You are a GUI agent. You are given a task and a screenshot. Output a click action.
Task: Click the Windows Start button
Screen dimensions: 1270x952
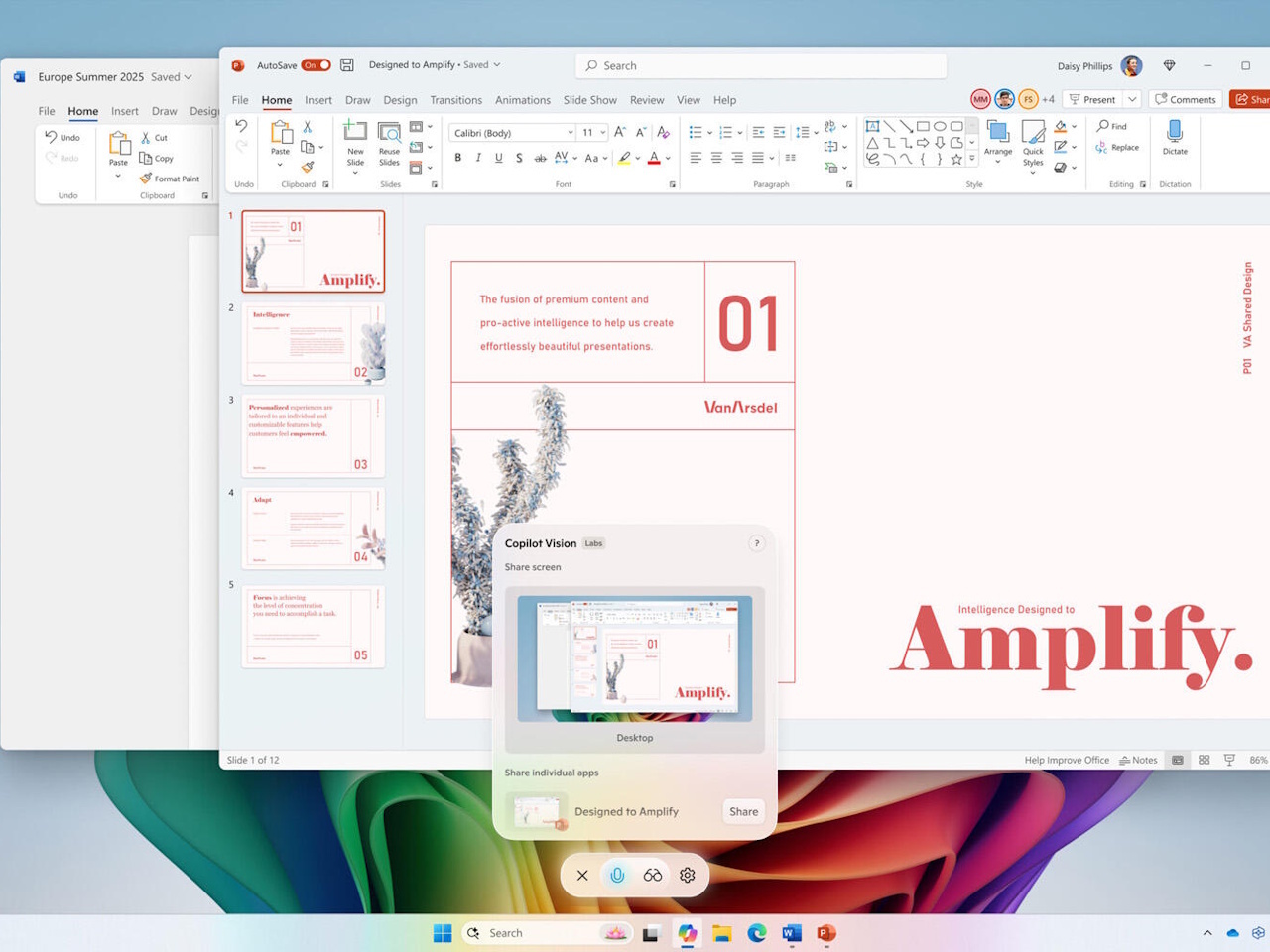pyautogui.click(x=443, y=933)
